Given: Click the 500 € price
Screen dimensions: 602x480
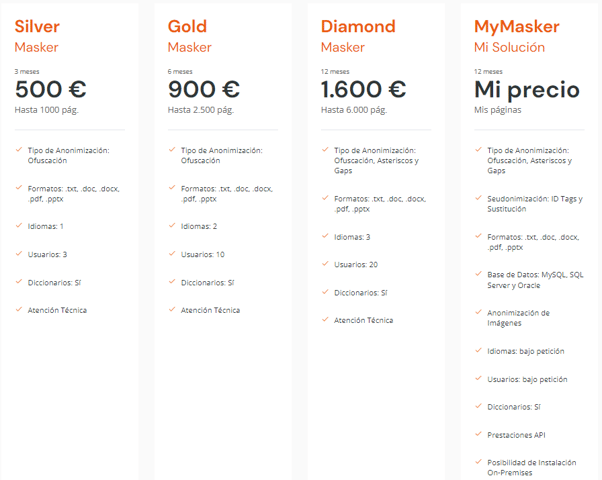Looking at the screenshot, I should 50,89.
